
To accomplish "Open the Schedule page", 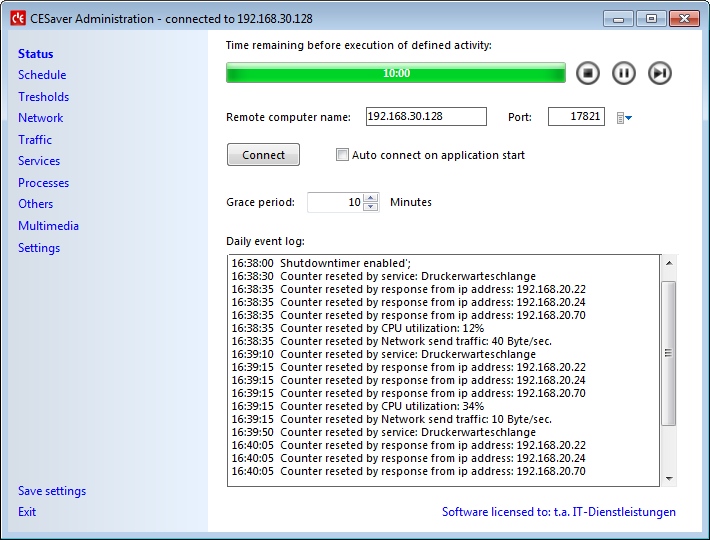I will [x=42, y=75].
